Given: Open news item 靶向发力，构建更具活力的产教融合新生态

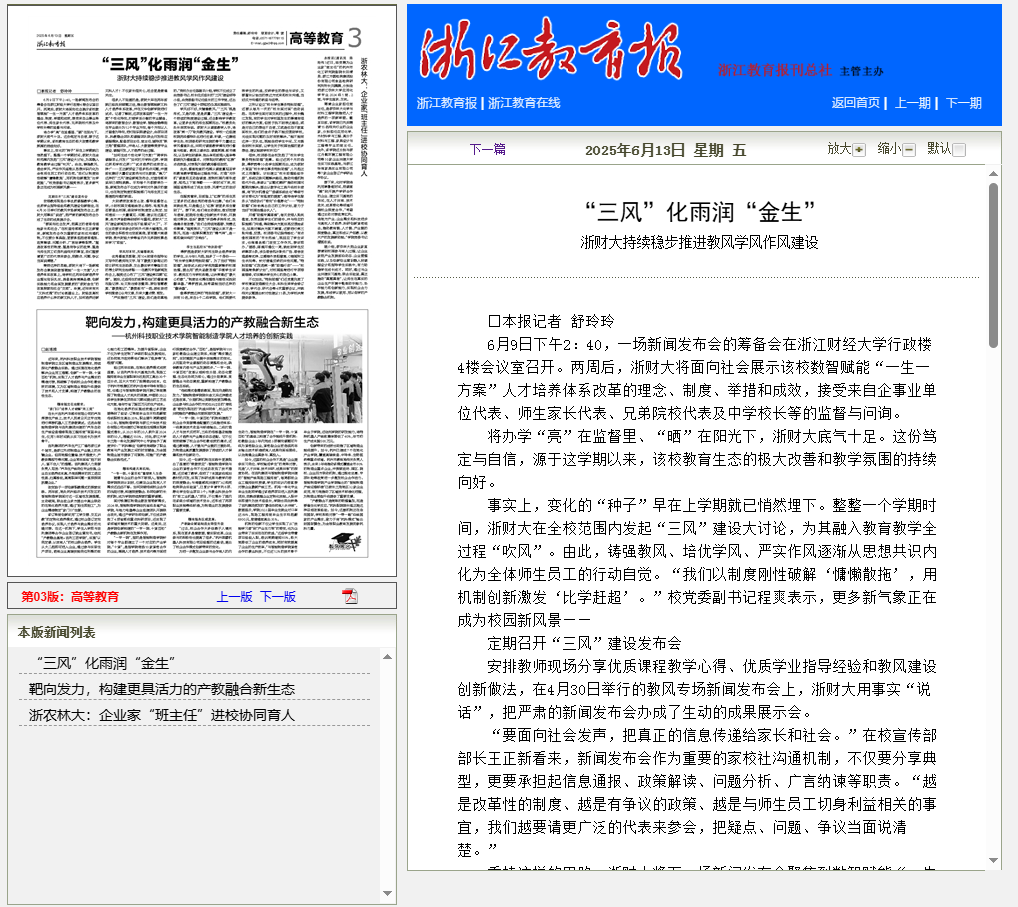Looking at the screenshot, I should coord(162,689).
